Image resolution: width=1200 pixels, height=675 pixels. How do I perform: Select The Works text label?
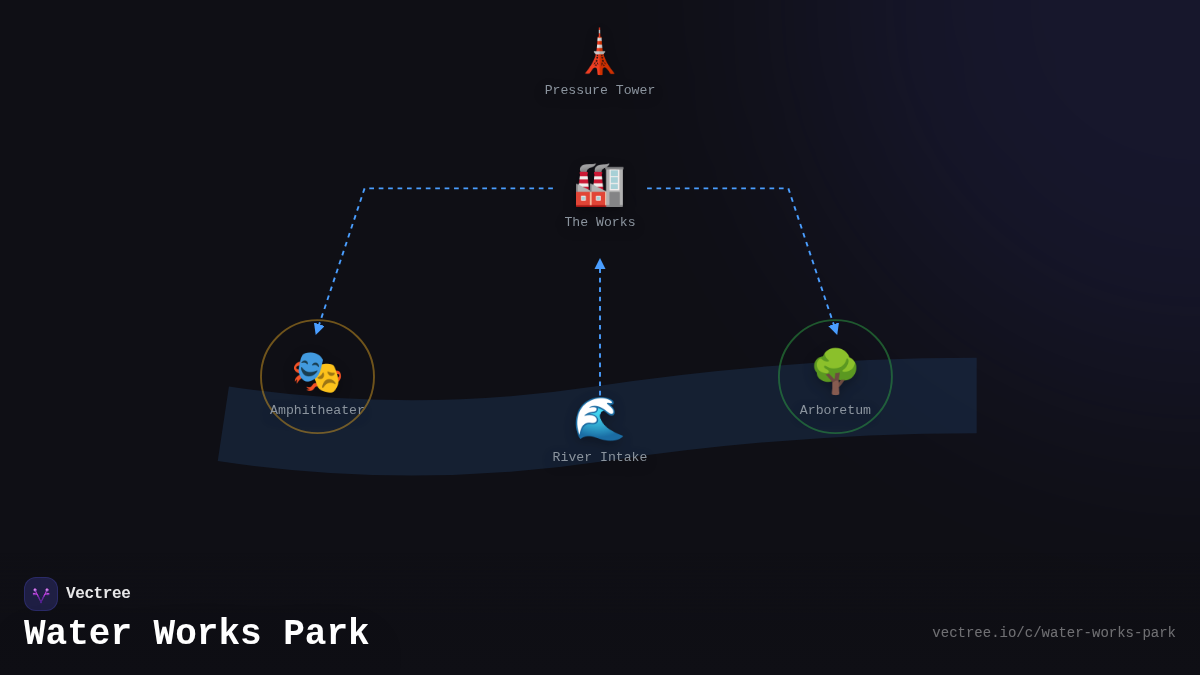(x=599, y=223)
